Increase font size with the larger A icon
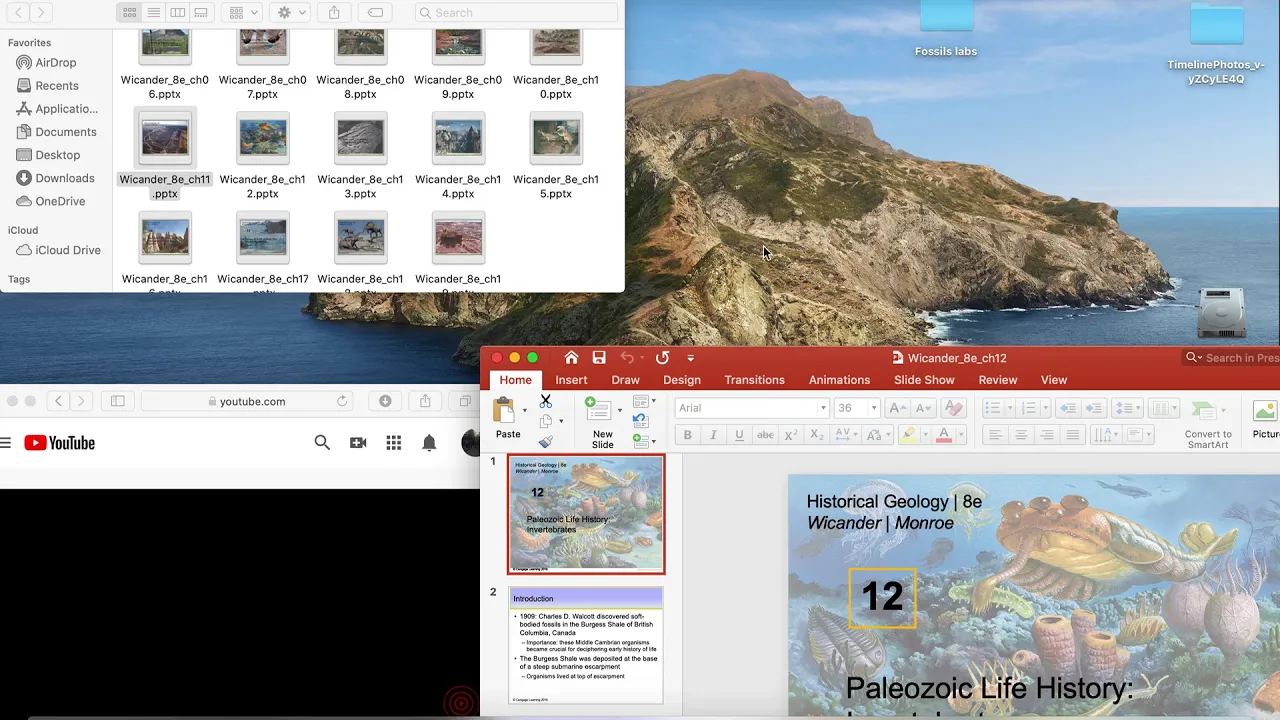Screen dimensions: 1280x720 tap(897, 408)
